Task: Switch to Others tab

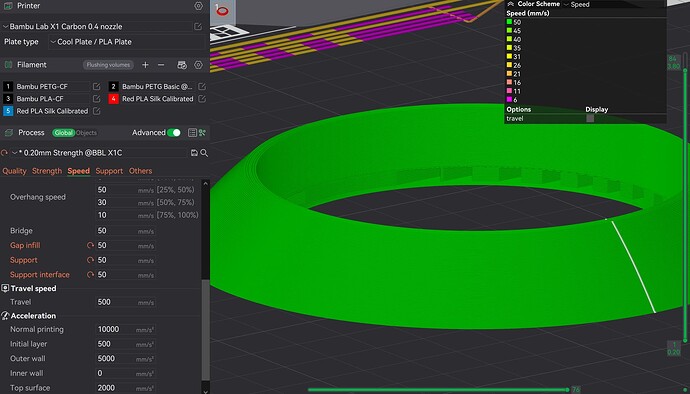Action: (140, 171)
